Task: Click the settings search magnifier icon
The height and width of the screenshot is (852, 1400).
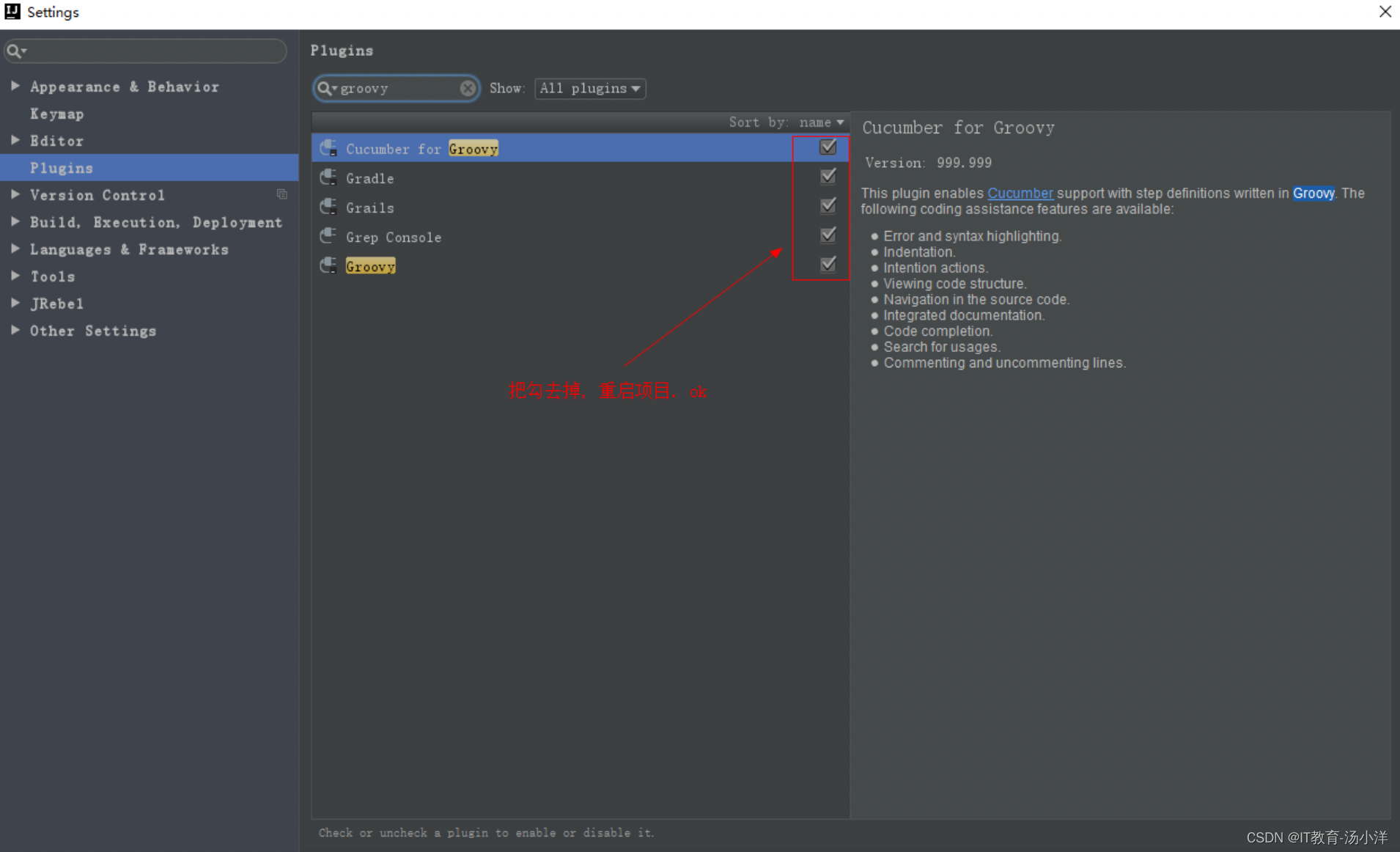Action: [16, 51]
